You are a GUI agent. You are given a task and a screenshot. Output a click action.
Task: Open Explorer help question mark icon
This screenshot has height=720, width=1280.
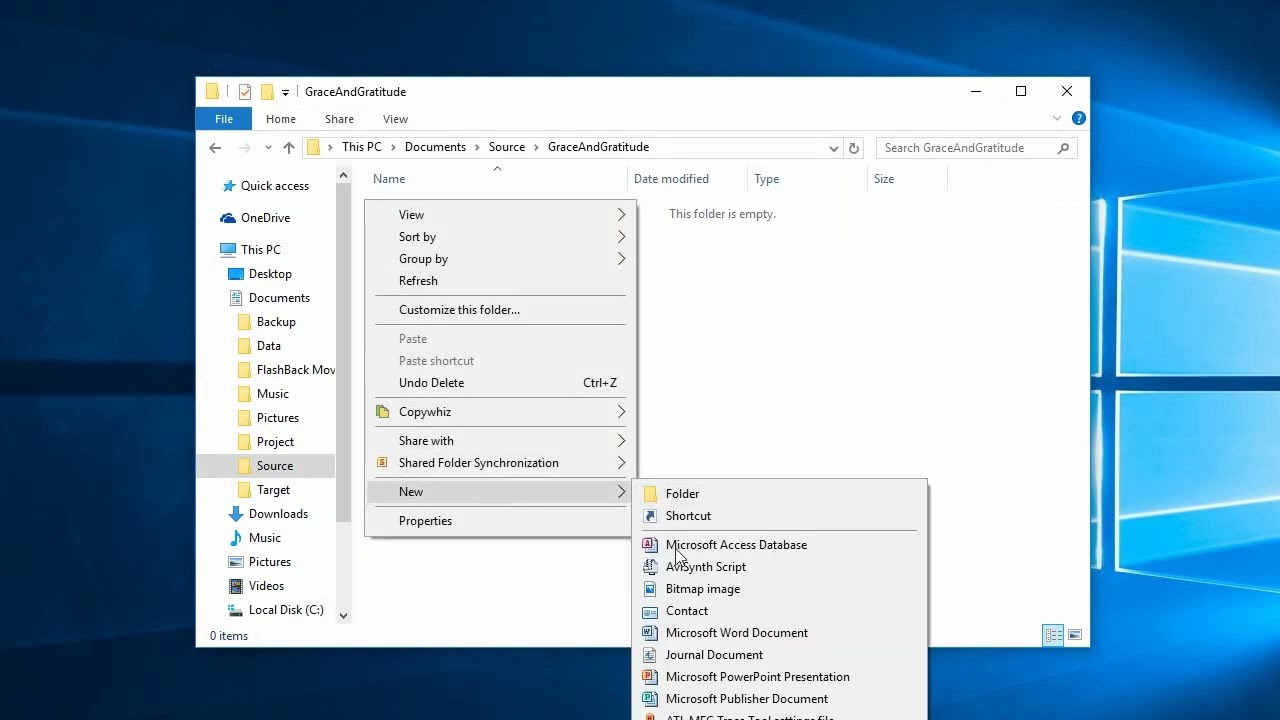1078,119
